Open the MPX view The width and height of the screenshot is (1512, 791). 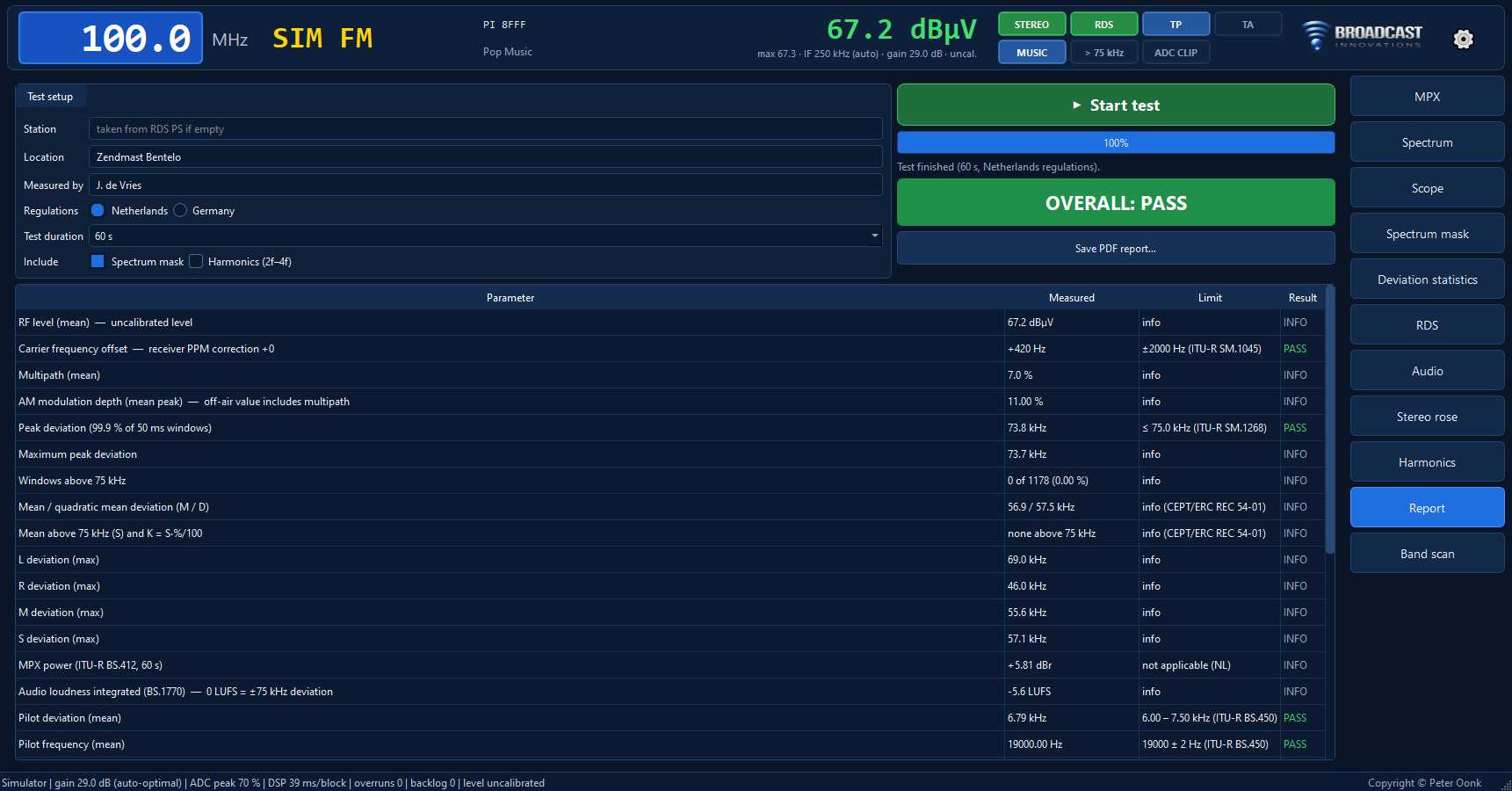1427,97
